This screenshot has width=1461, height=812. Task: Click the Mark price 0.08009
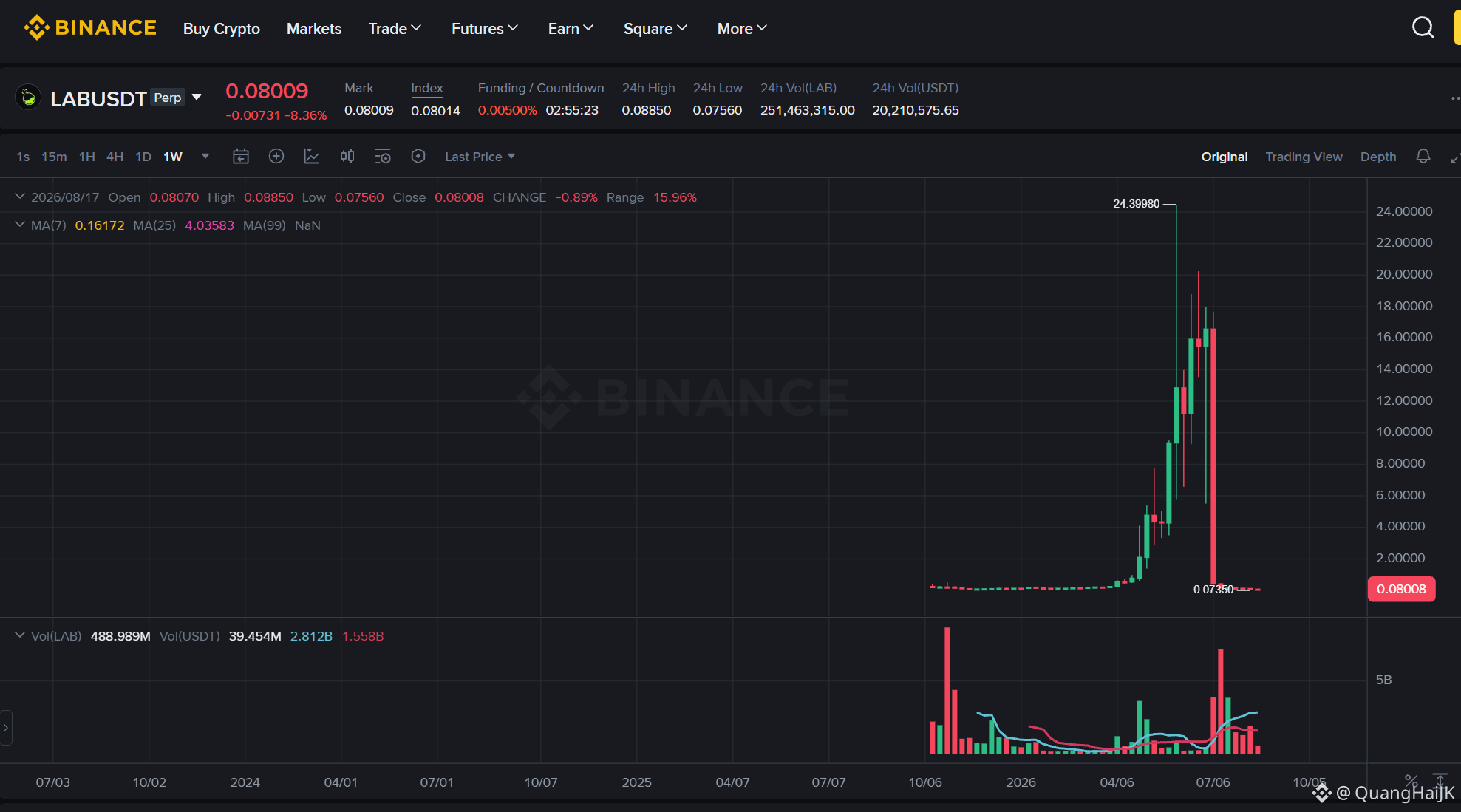tap(369, 110)
